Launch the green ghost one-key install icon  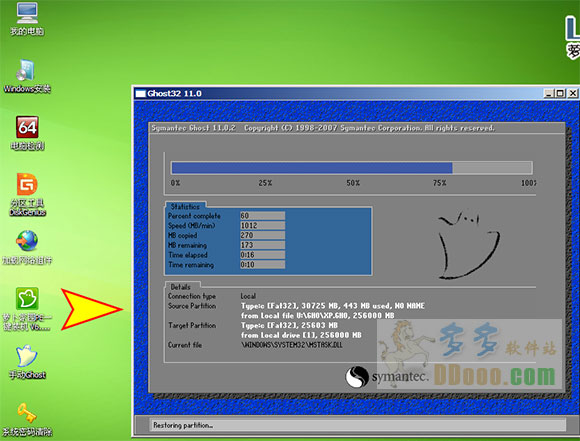pos(27,309)
